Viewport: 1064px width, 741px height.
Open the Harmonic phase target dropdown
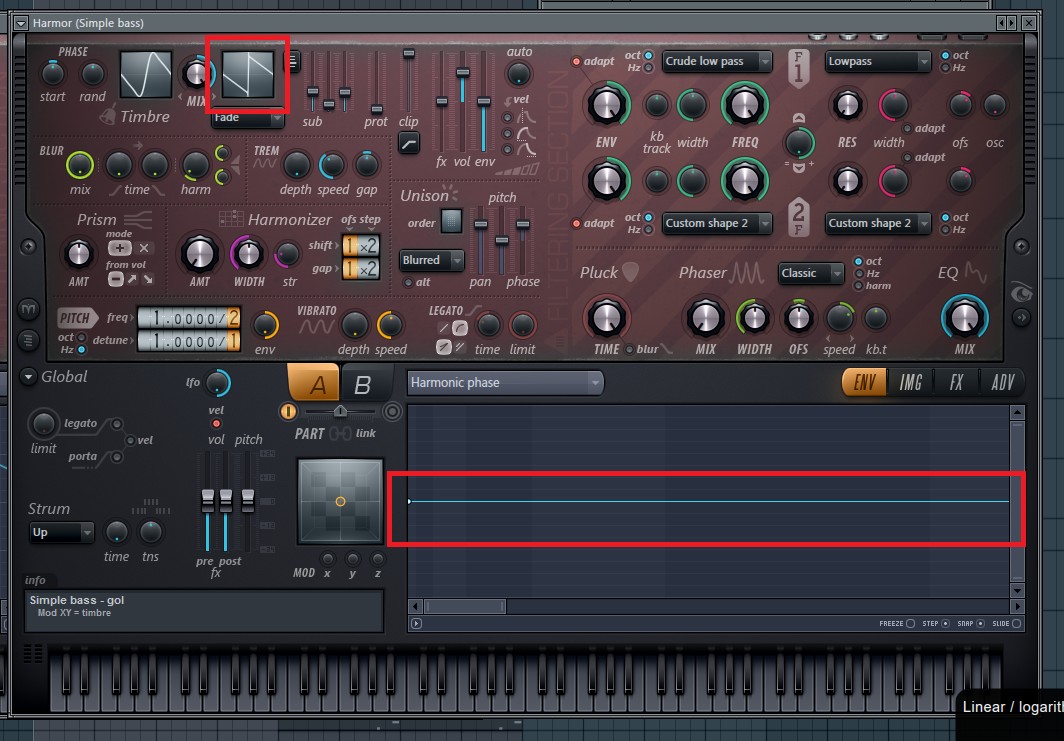click(x=505, y=383)
